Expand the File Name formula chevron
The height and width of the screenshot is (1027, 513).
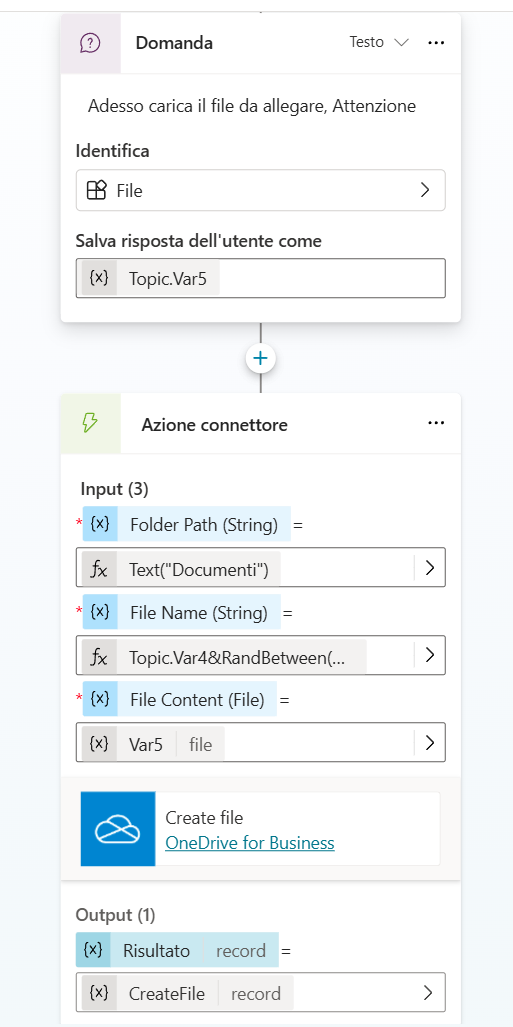[x=430, y=655]
